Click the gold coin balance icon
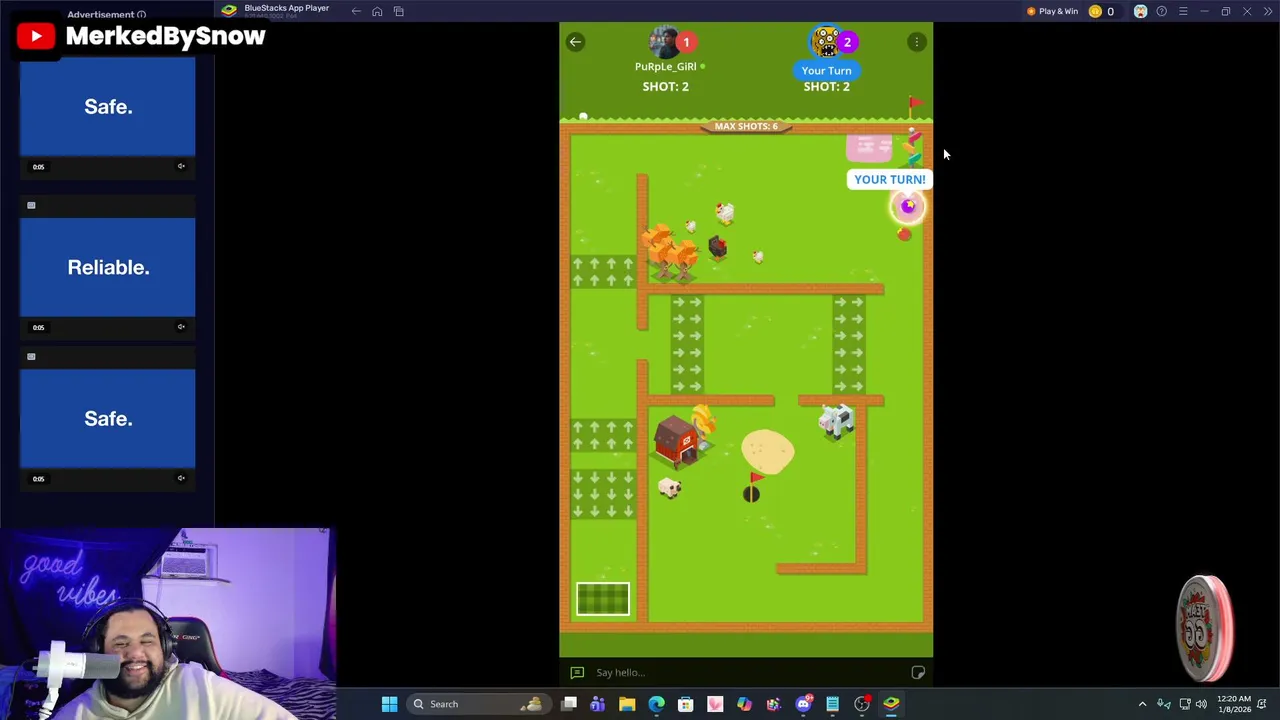Viewport: 1280px width, 720px height. tap(1095, 11)
